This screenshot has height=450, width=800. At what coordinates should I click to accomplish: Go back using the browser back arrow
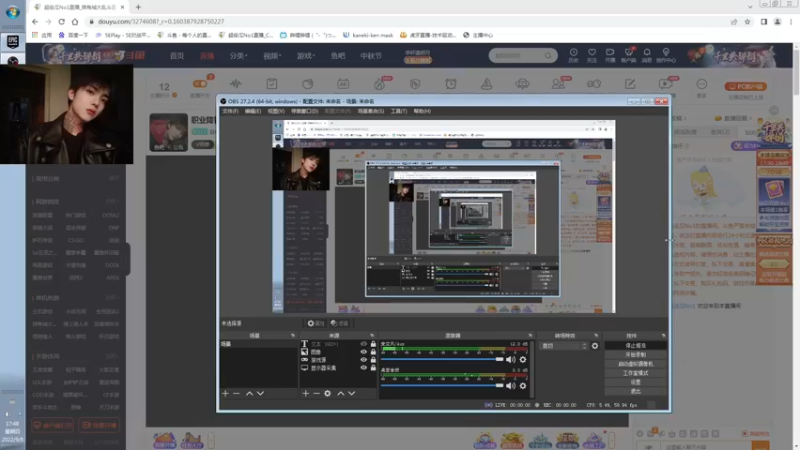pos(35,21)
